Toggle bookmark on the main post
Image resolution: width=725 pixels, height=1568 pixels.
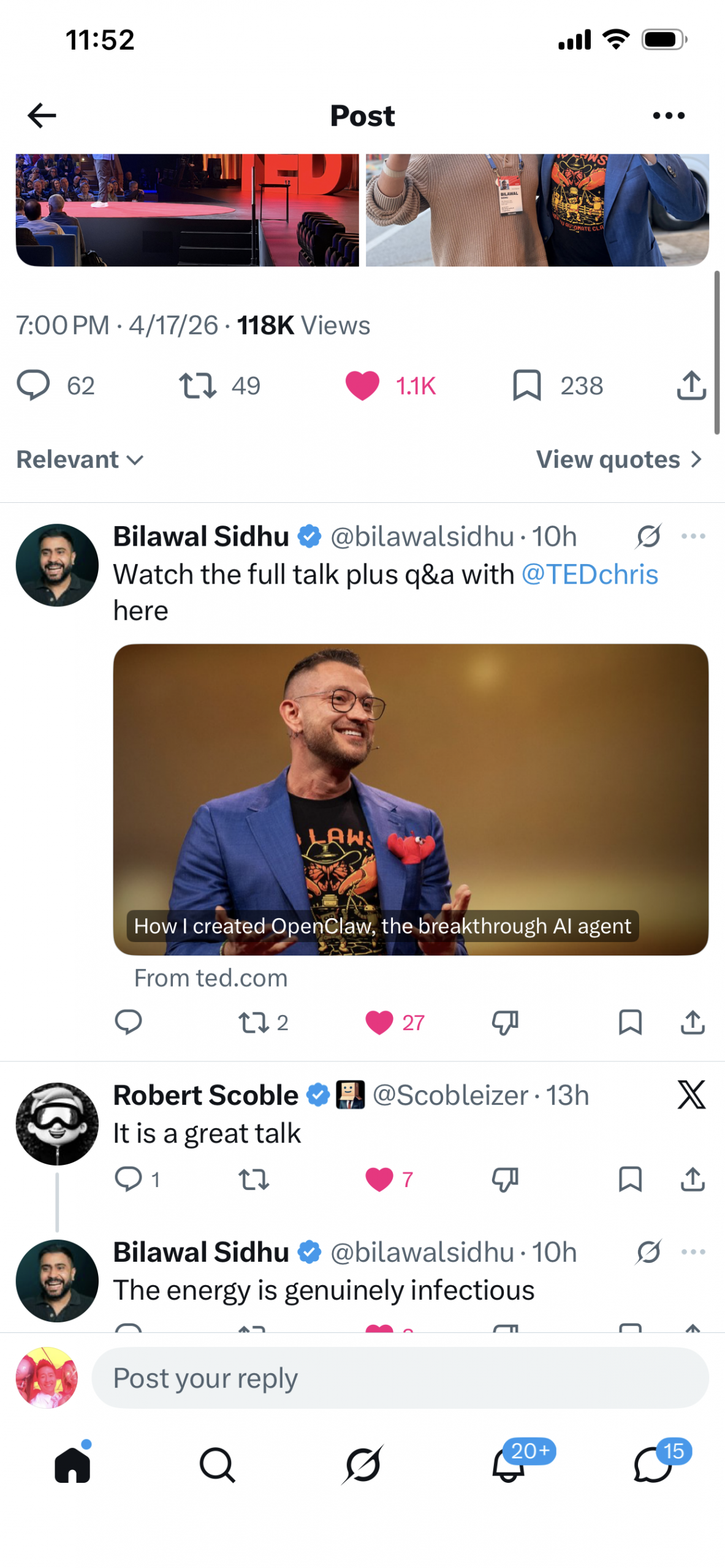point(526,385)
